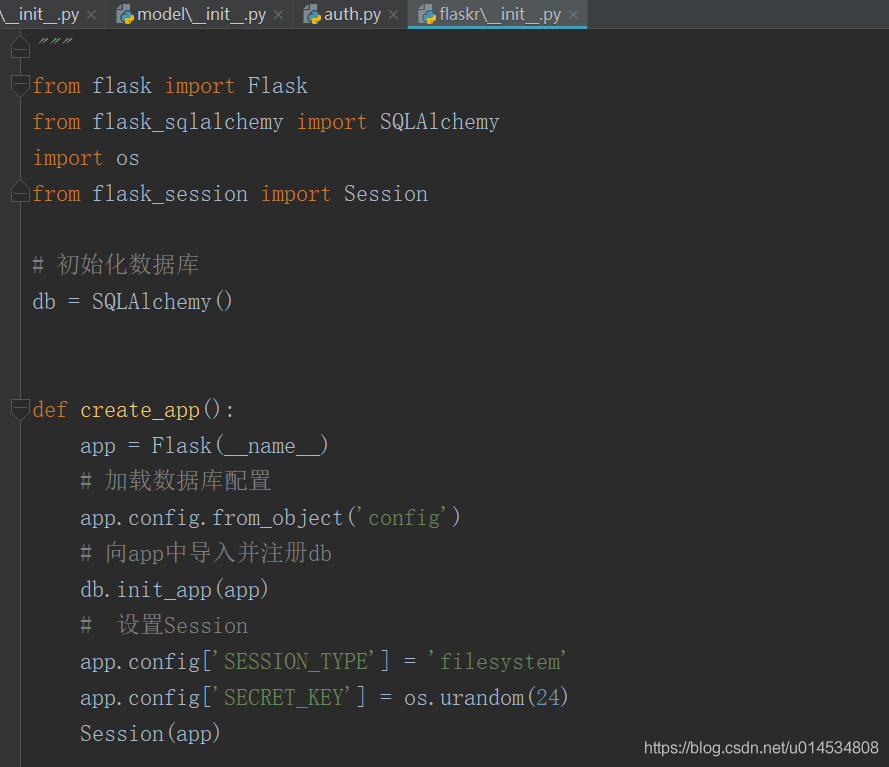Click the Python file icon on auth.py tab

tap(311, 15)
